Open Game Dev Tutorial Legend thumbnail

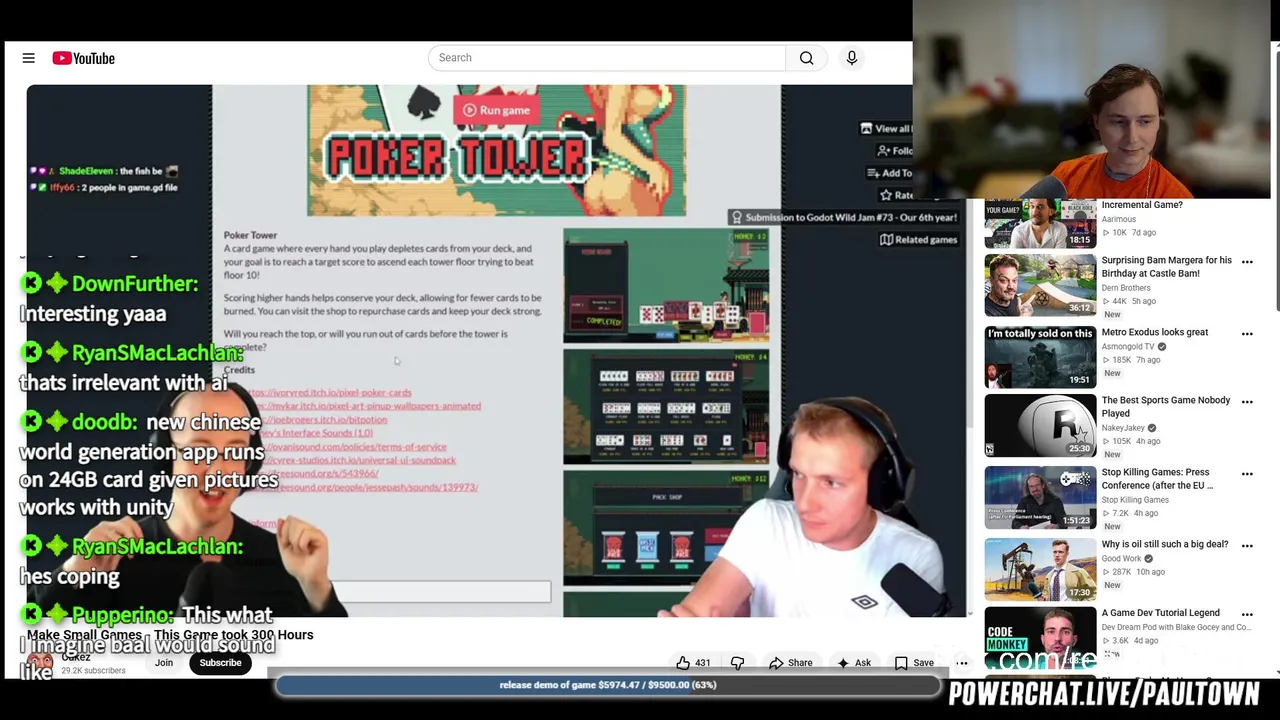[x=1040, y=637]
